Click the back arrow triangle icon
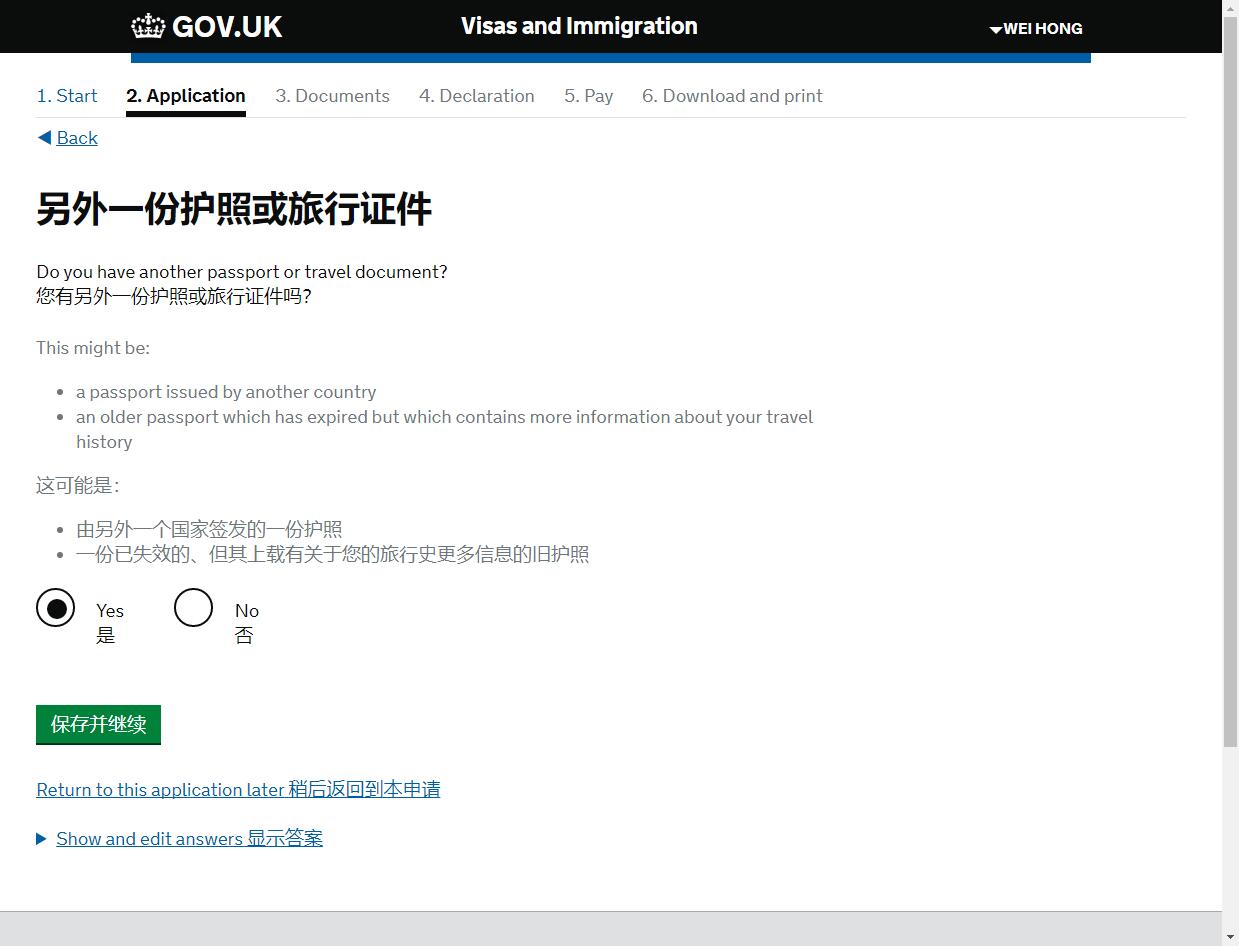This screenshot has width=1239, height=946. coord(44,138)
